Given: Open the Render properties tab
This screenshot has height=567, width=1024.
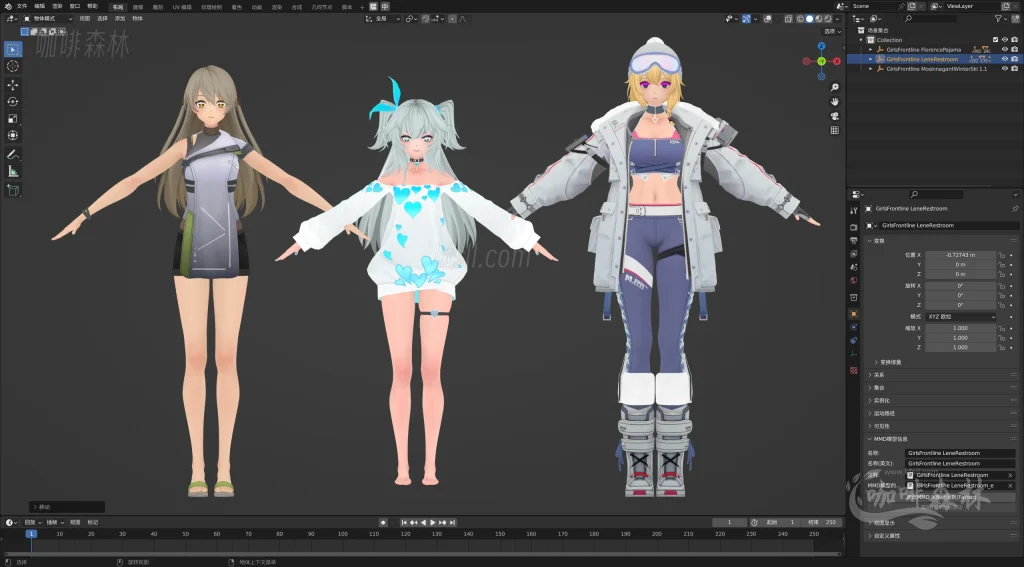Looking at the screenshot, I should point(854,227).
